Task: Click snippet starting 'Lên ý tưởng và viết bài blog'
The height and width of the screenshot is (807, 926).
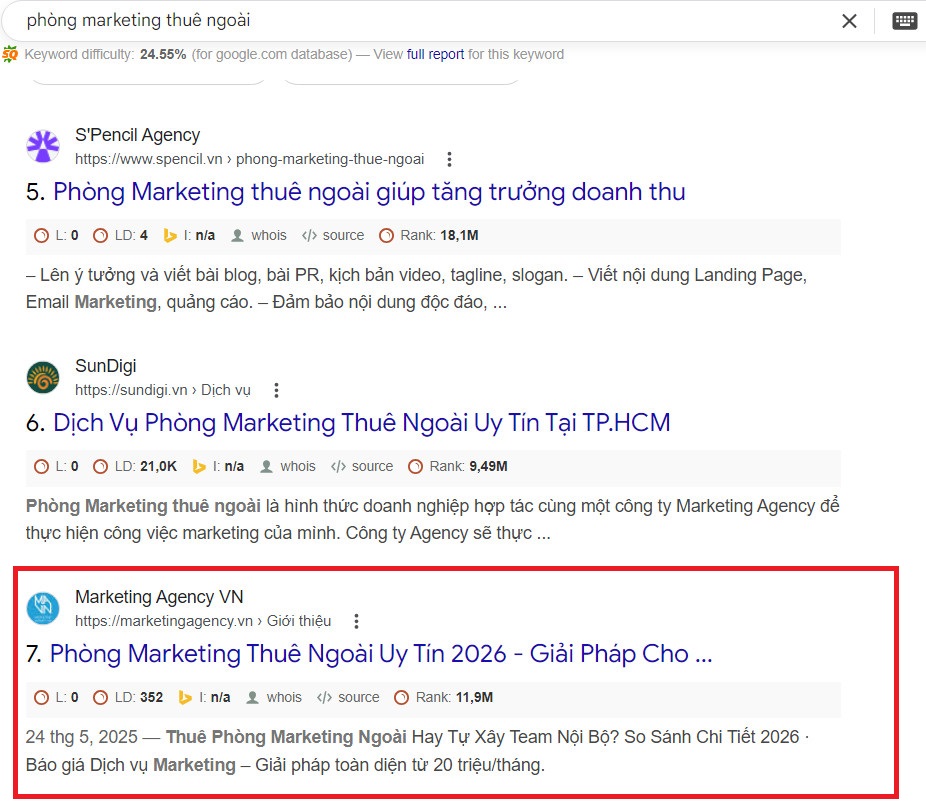Action: point(416,288)
